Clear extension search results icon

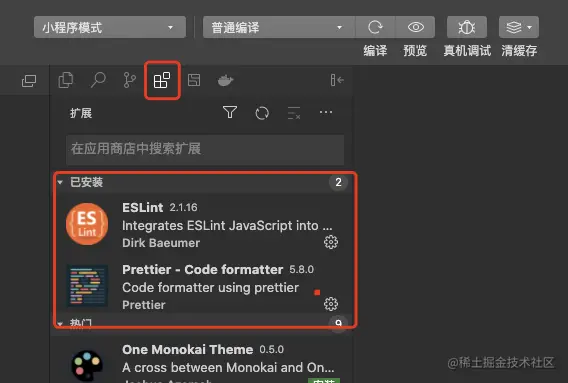[x=294, y=113]
